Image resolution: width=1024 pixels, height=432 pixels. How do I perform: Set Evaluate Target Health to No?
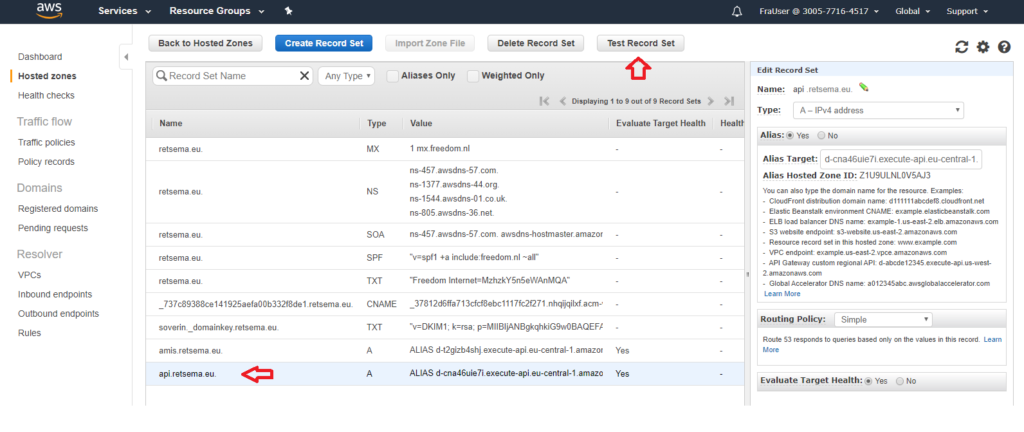[x=899, y=381]
